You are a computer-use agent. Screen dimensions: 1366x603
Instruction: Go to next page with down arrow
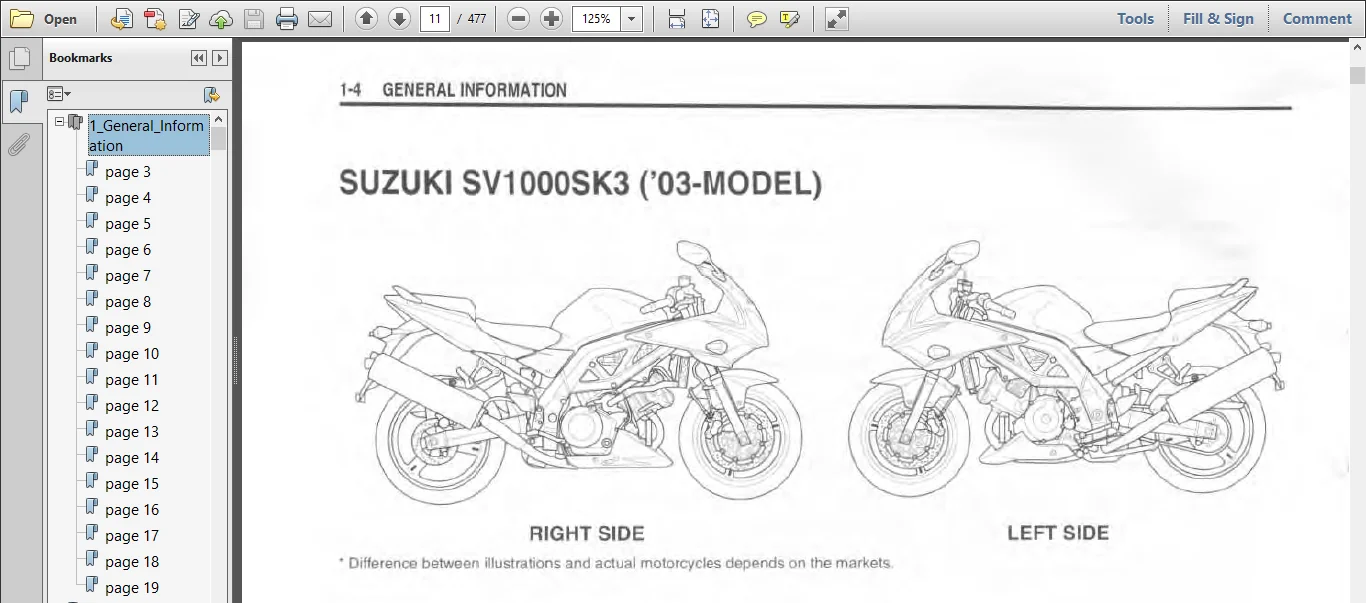pyautogui.click(x=400, y=19)
